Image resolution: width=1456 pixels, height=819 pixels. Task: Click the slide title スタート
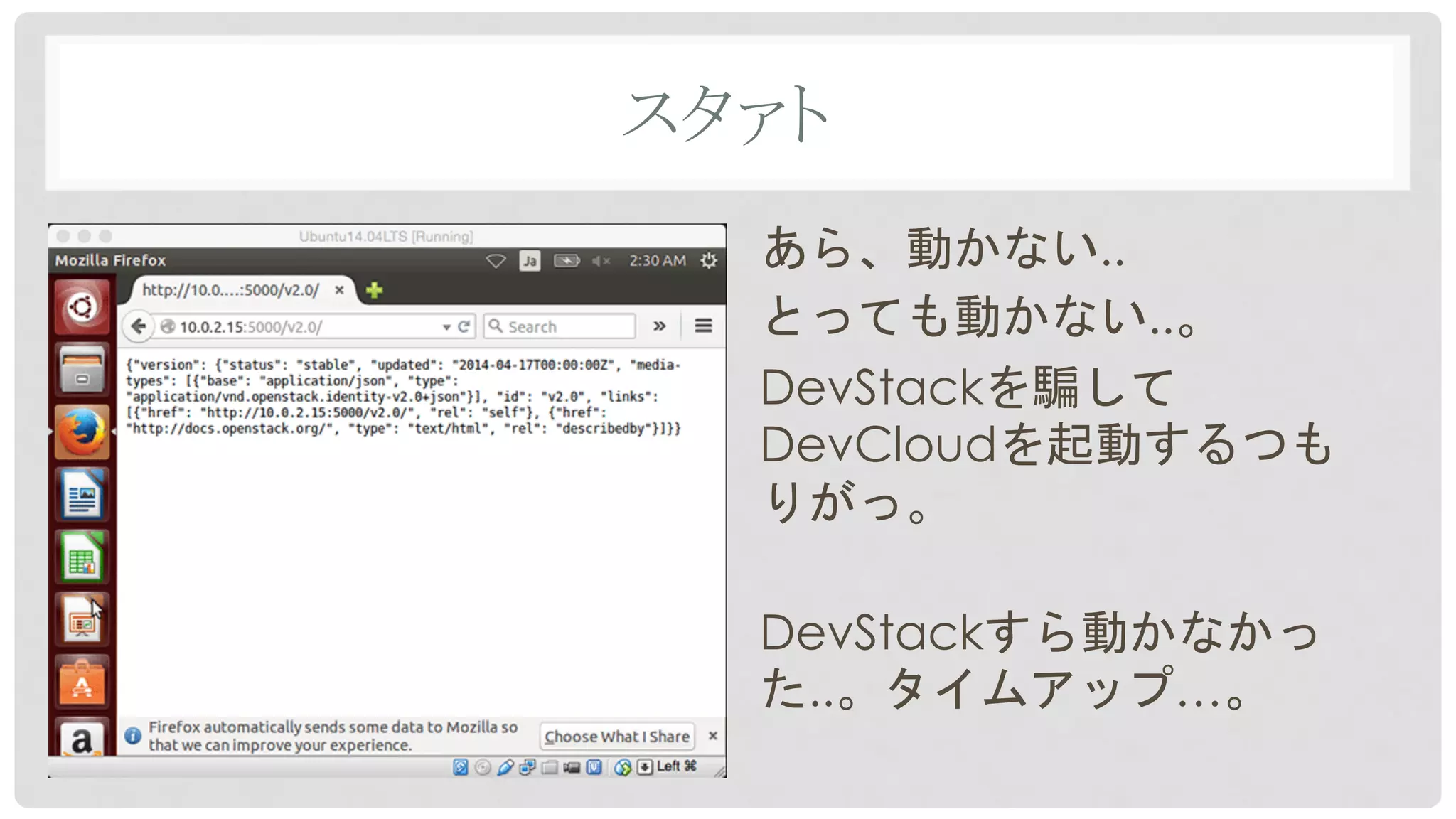pos(727,114)
